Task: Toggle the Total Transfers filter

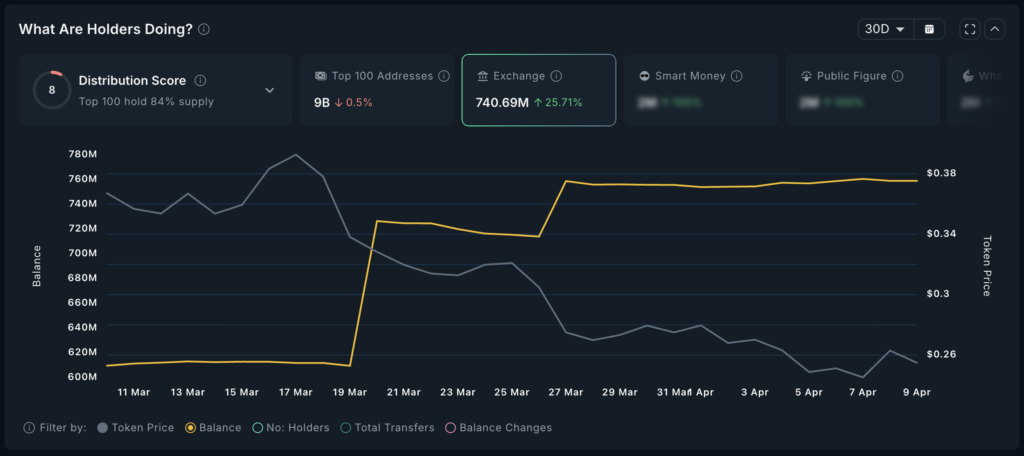Action: (x=387, y=428)
